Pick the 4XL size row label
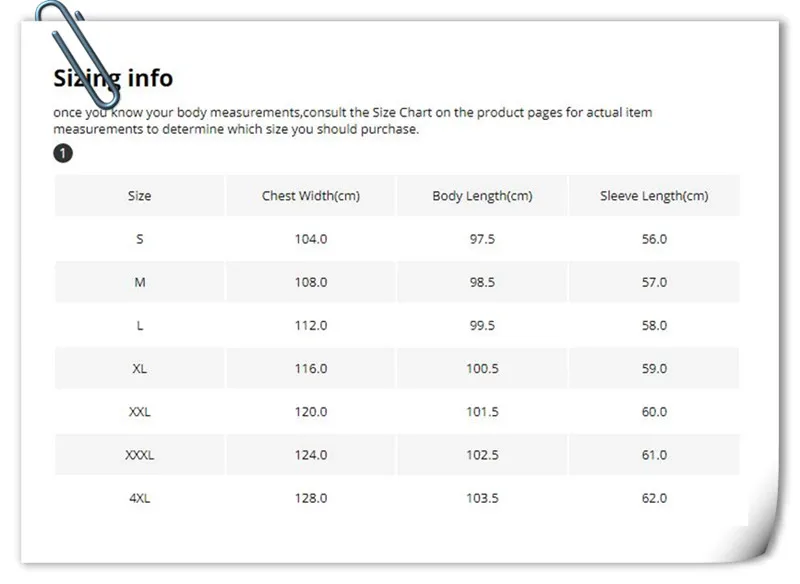The width and height of the screenshot is (800, 584). [x=140, y=497]
